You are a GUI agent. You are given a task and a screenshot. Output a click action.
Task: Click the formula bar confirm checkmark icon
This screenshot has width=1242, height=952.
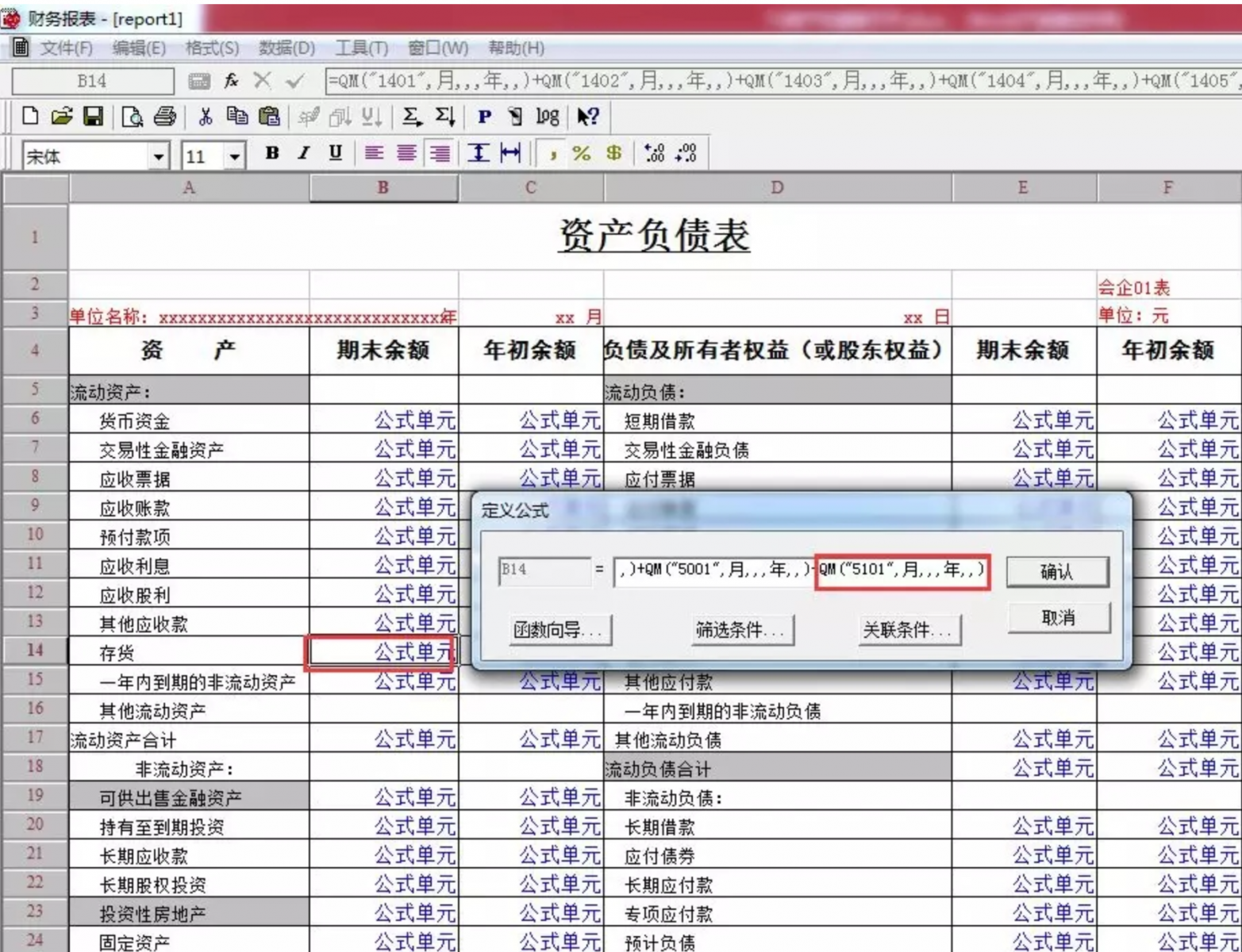click(x=294, y=80)
